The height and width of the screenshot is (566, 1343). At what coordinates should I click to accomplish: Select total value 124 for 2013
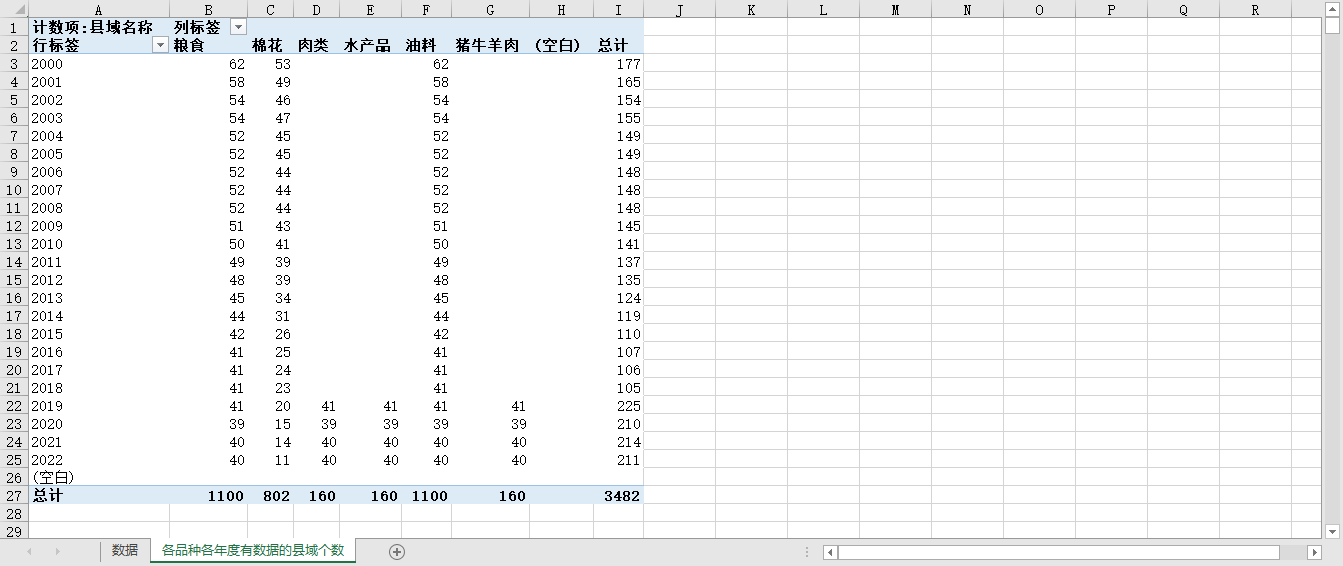point(618,297)
